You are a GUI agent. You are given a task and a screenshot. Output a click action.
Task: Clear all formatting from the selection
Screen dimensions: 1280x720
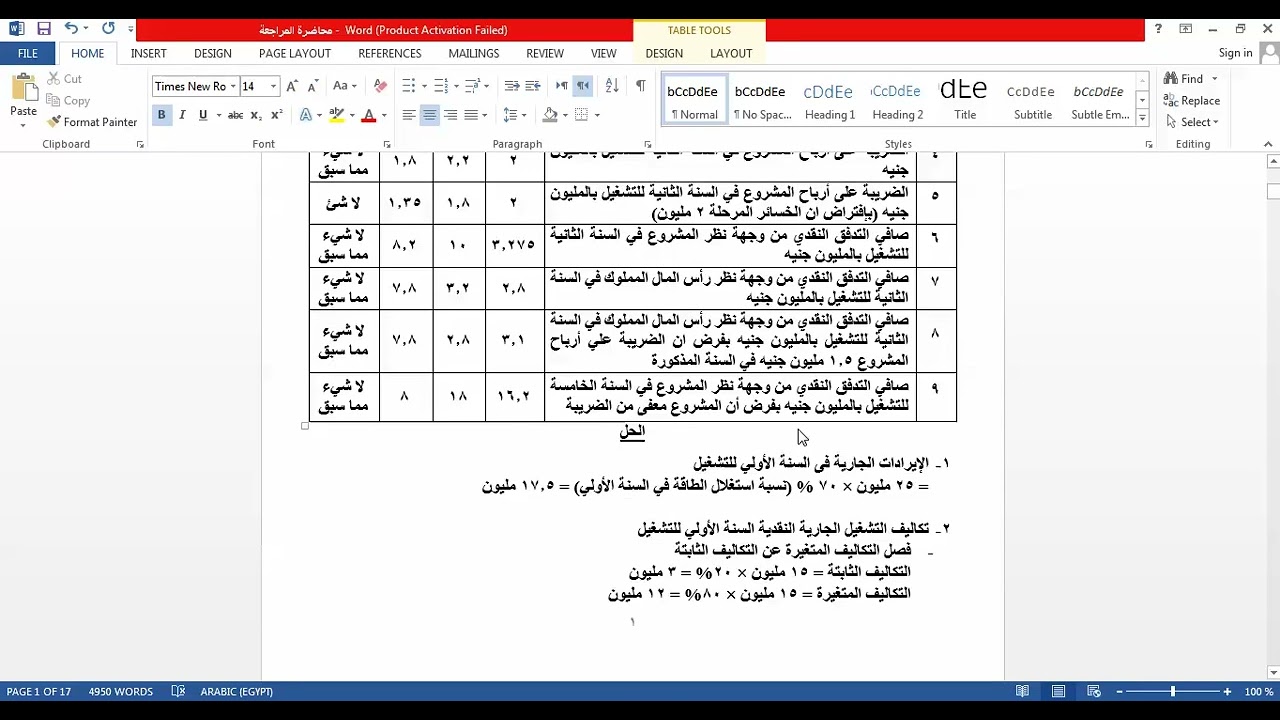(x=380, y=86)
